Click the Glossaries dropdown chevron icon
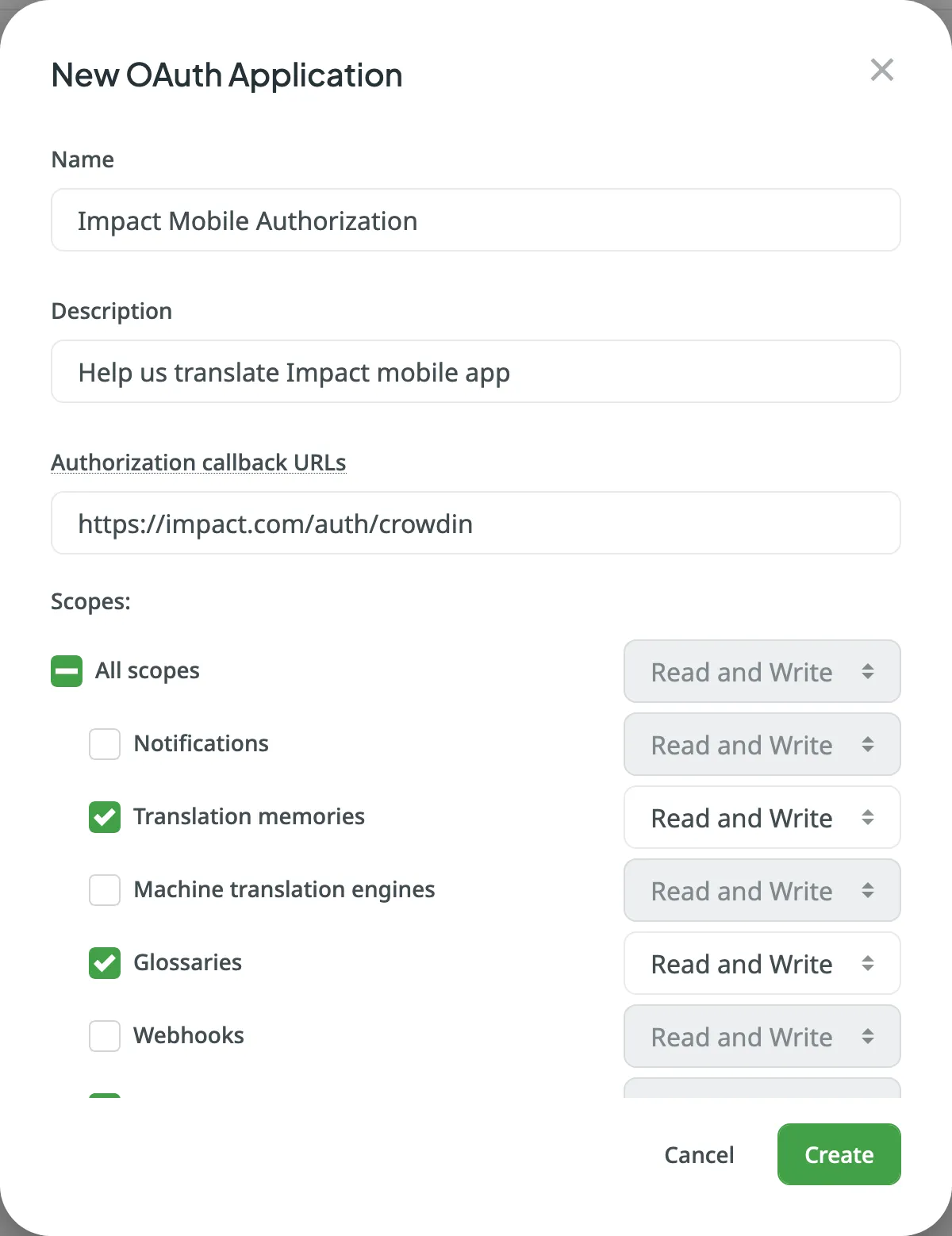This screenshot has height=1236, width=952. click(869, 963)
